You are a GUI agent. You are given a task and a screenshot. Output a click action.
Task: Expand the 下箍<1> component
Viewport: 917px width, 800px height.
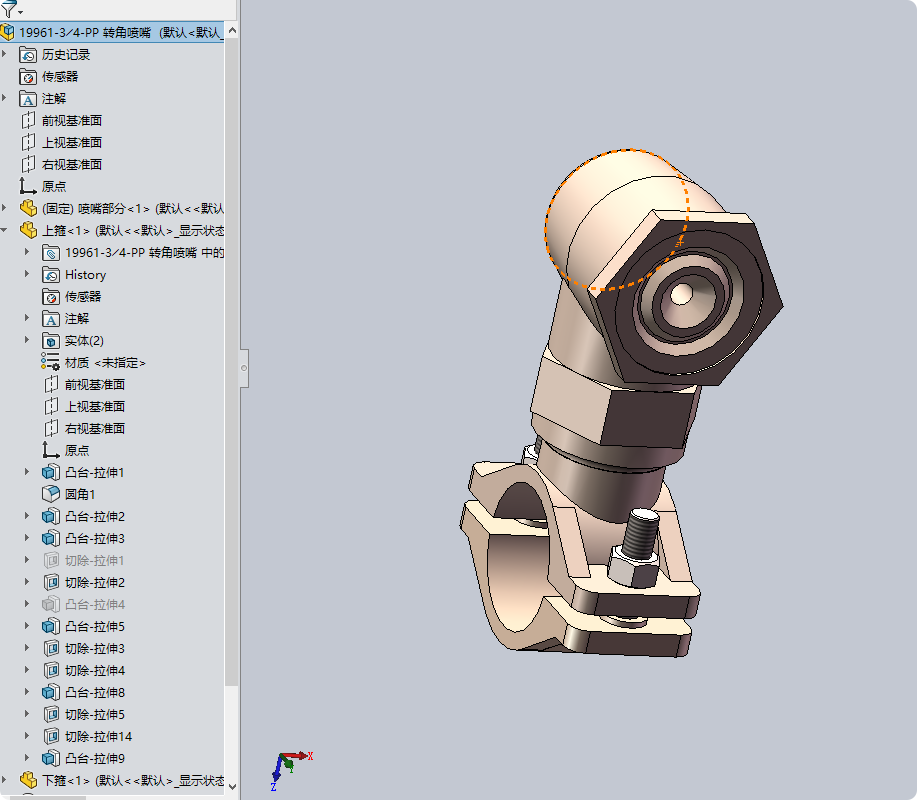click(x=5, y=780)
